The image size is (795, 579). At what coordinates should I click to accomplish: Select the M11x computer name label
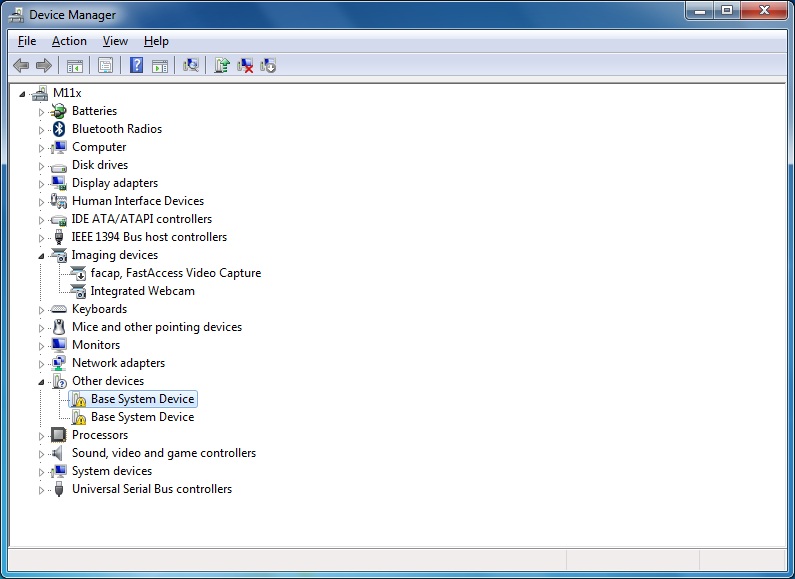tap(67, 93)
